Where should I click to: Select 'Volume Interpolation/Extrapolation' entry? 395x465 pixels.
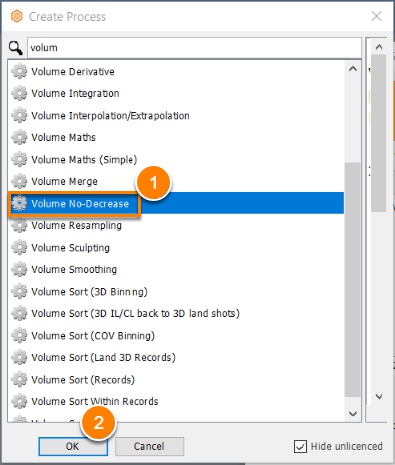[176, 115]
